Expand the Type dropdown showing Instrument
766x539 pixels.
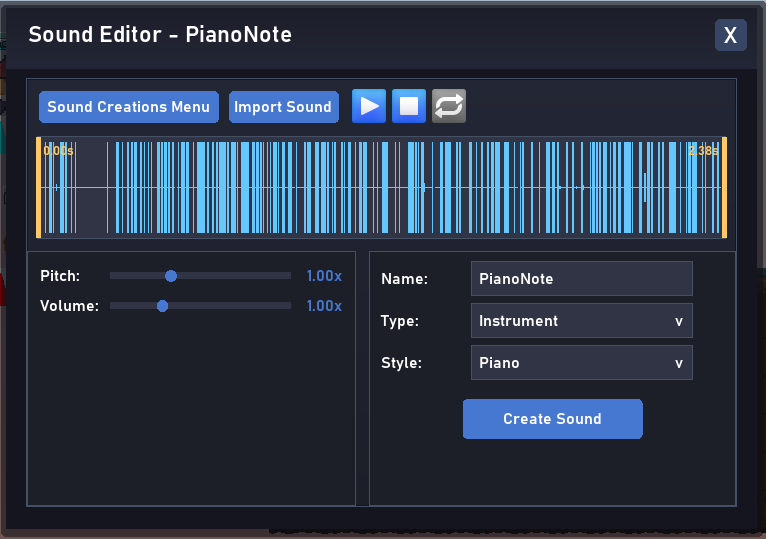click(581, 321)
